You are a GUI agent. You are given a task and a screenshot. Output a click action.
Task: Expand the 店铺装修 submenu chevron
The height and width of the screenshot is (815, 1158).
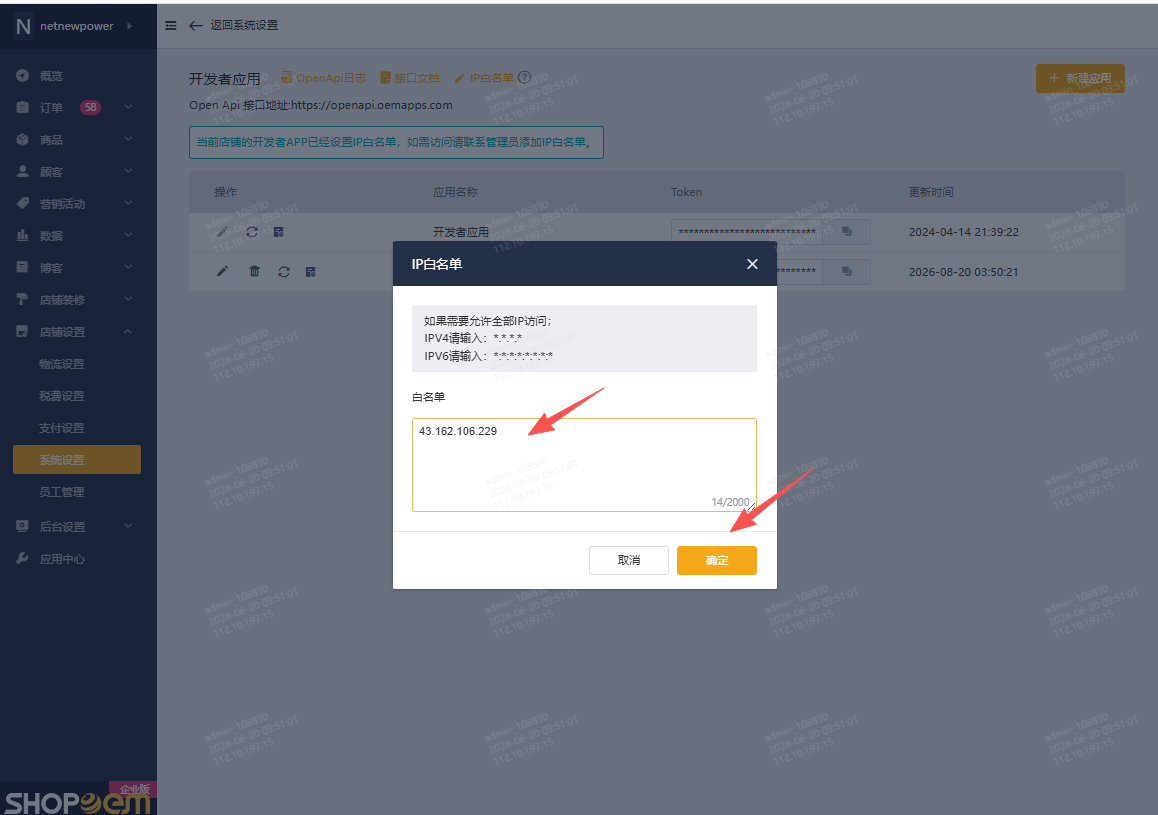(x=129, y=299)
